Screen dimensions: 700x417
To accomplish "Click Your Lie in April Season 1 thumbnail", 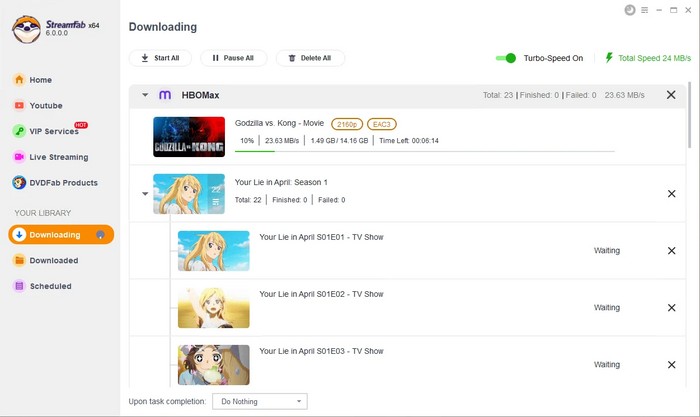I will point(189,194).
